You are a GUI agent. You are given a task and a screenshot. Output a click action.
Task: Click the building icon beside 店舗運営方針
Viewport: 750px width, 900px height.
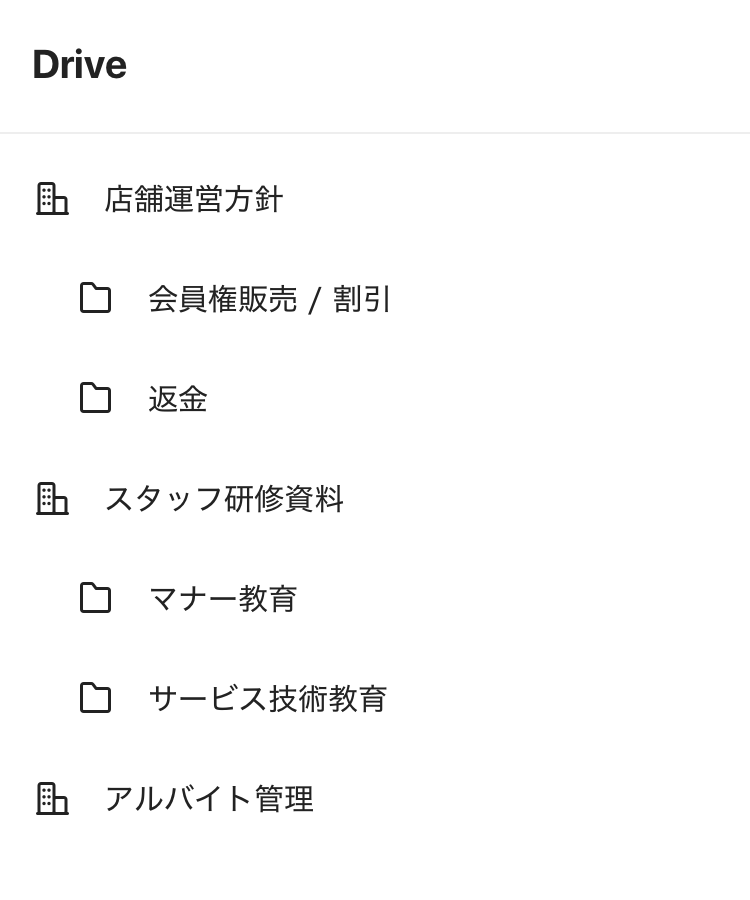52,198
